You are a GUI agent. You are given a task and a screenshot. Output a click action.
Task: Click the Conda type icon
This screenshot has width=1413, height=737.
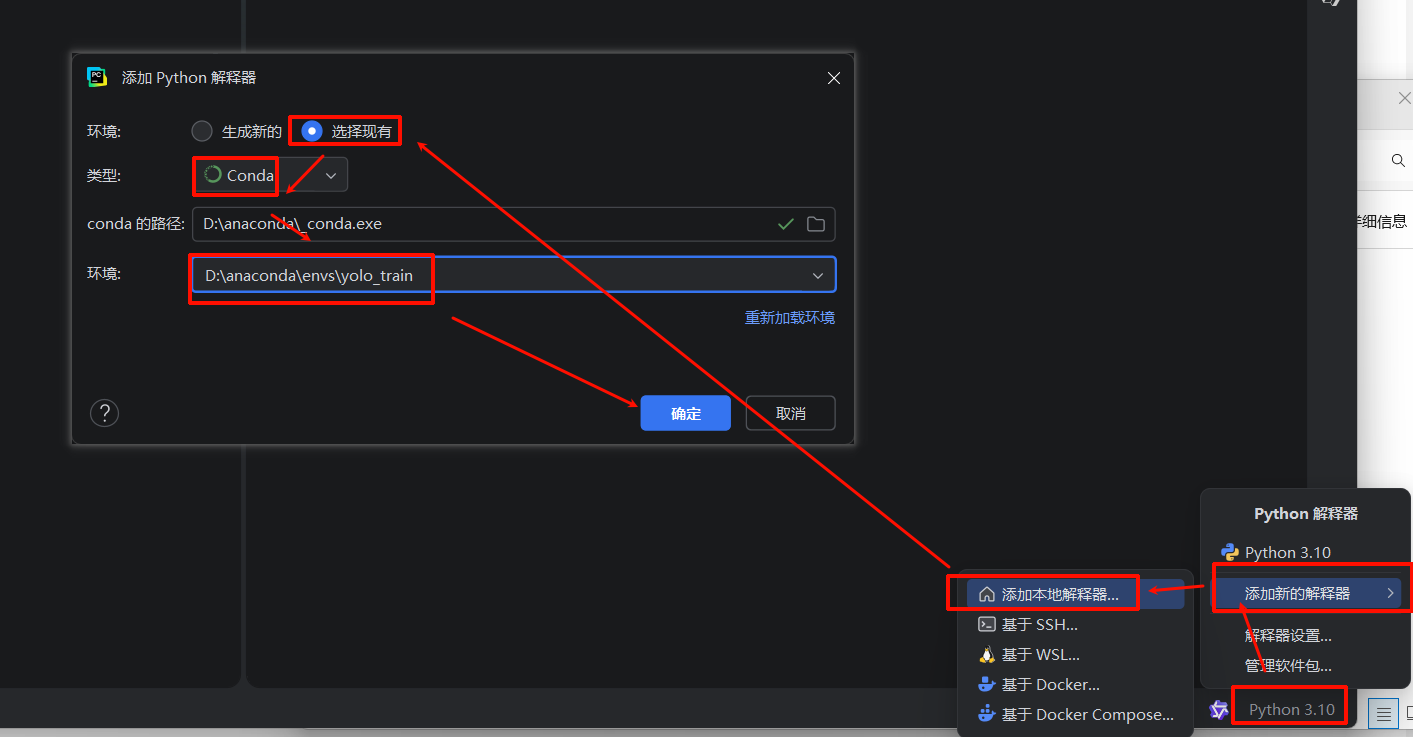[x=212, y=175]
